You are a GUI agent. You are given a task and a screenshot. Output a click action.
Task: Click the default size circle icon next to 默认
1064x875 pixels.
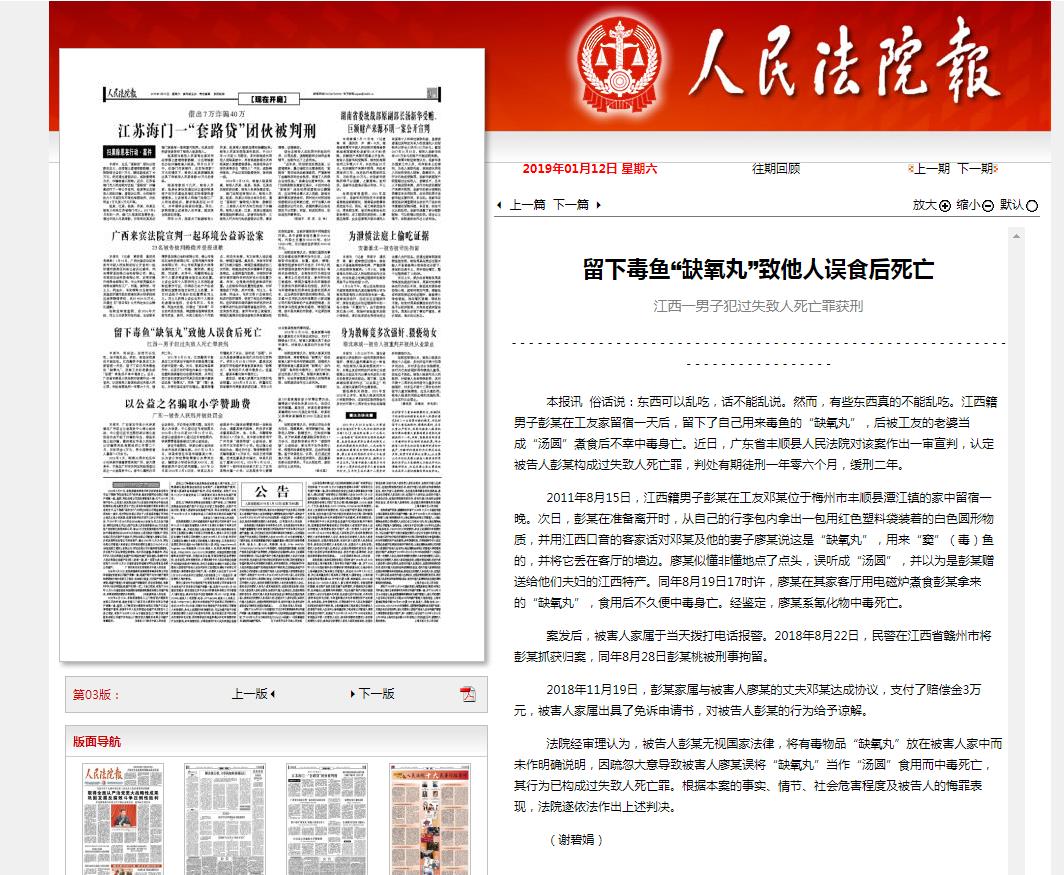coord(1032,206)
